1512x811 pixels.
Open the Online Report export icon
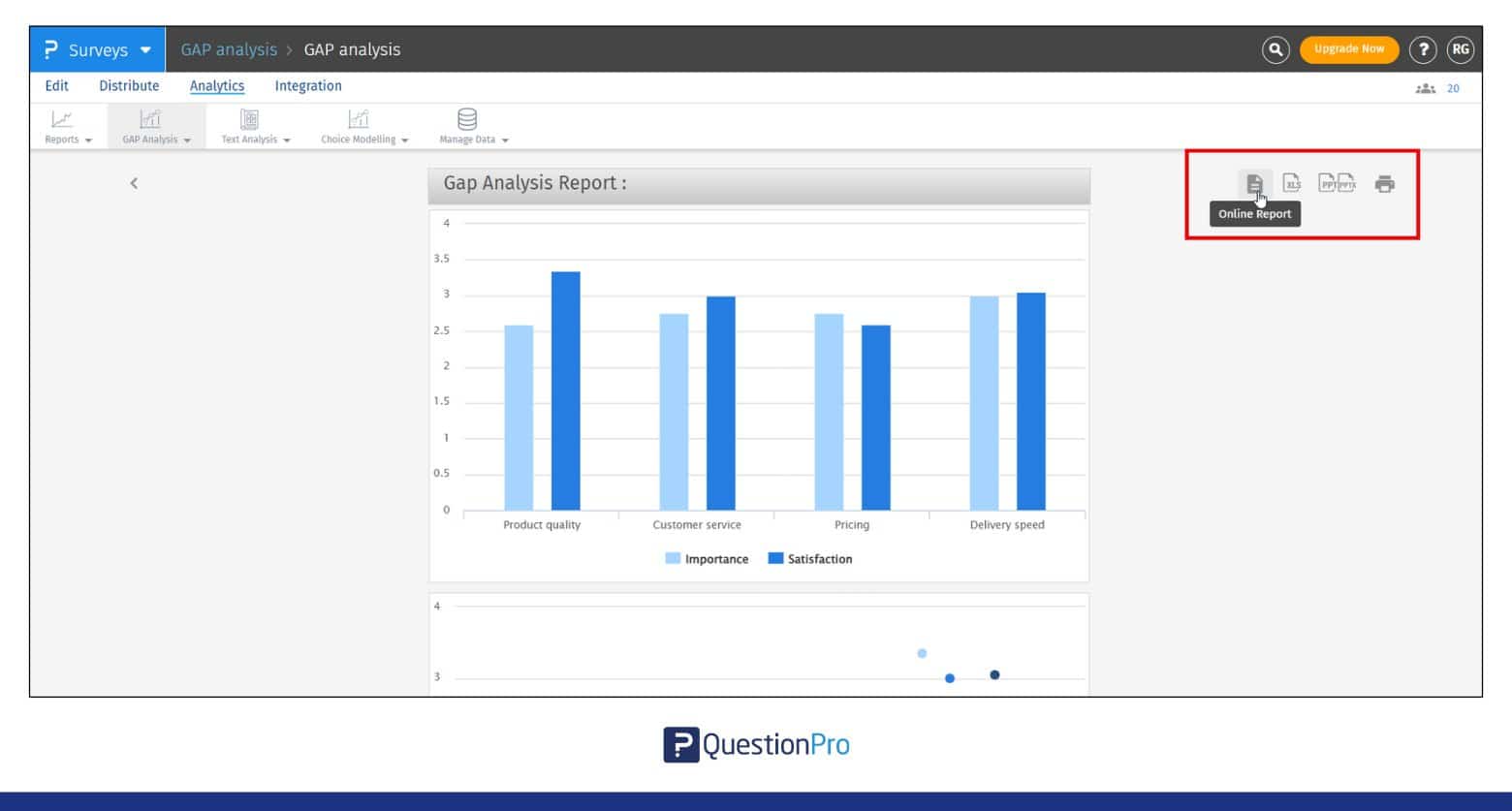(1254, 183)
